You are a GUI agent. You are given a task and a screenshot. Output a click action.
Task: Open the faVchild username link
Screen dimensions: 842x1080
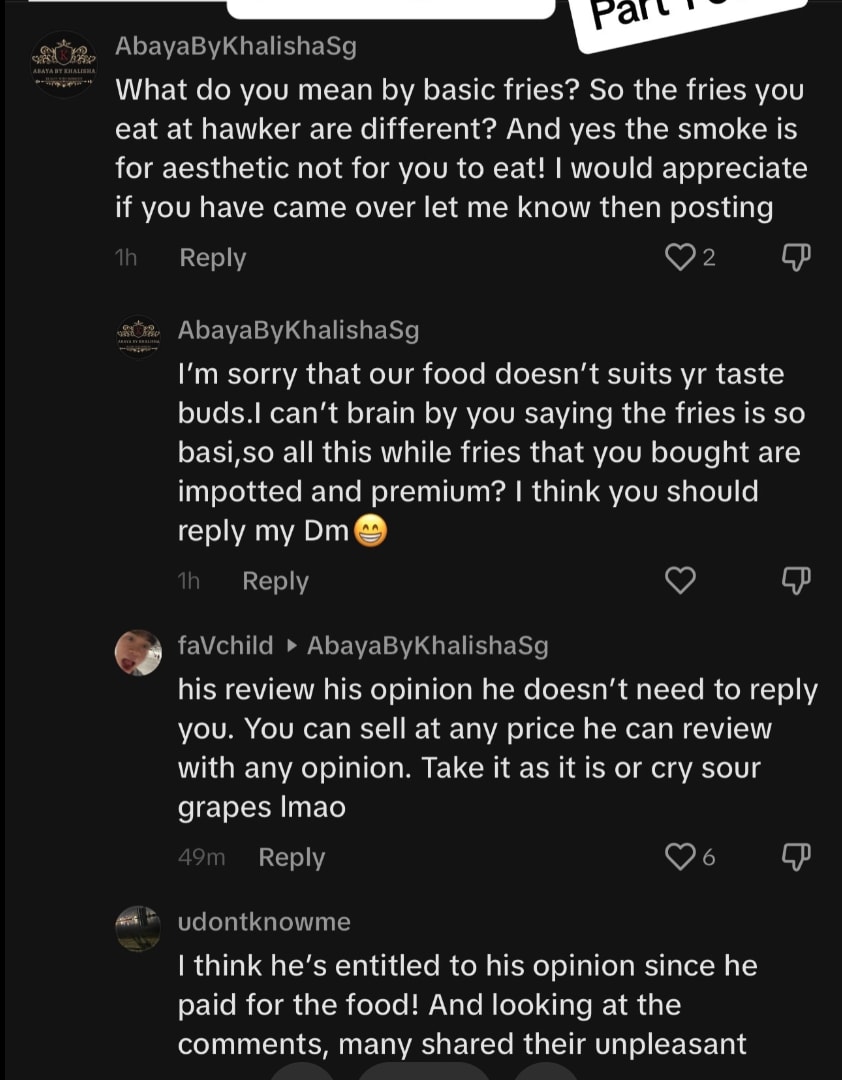pos(225,646)
